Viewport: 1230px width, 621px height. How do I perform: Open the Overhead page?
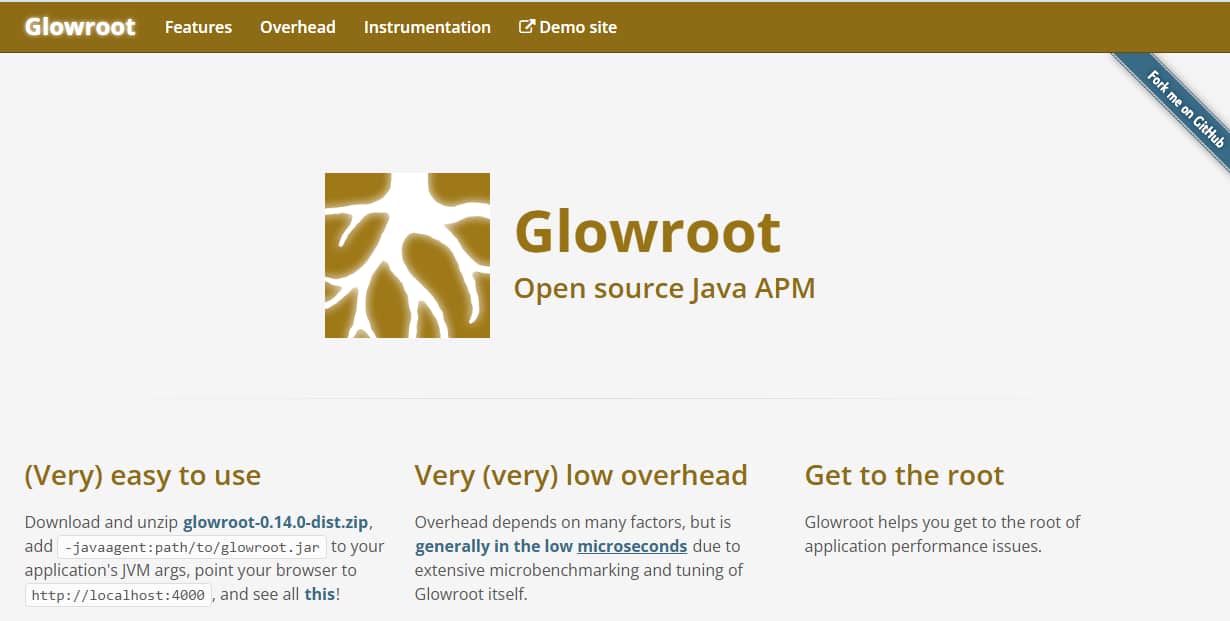coord(297,27)
